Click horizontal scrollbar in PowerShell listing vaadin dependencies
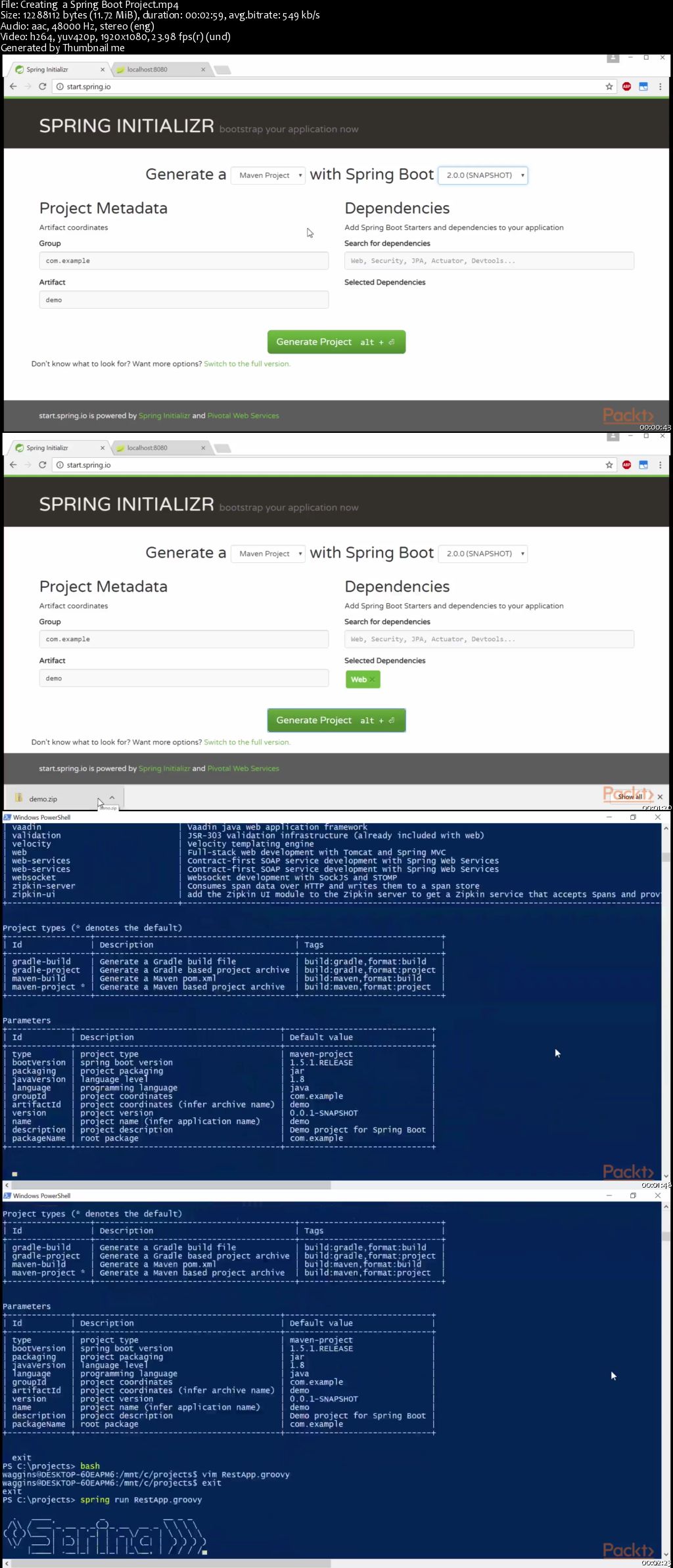Viewport: 673px width, 1568px height. pyautogui.click(x=171, y=1185)
